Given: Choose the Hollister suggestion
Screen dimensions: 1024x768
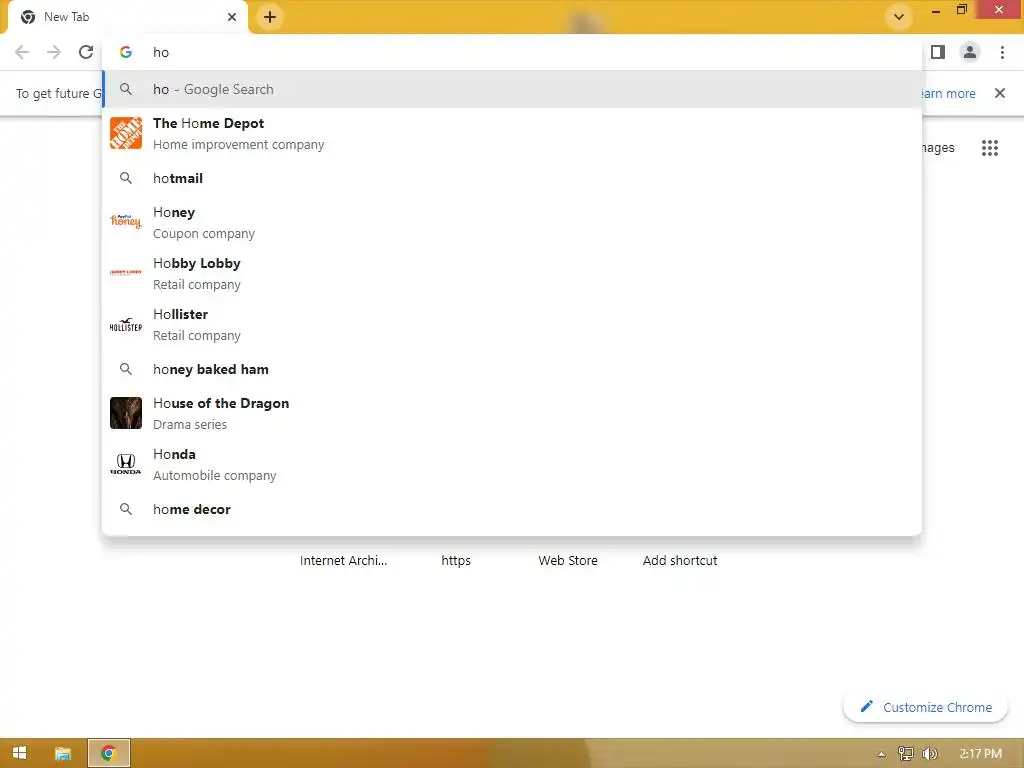Looking at the screenshot, I should 512,325.
